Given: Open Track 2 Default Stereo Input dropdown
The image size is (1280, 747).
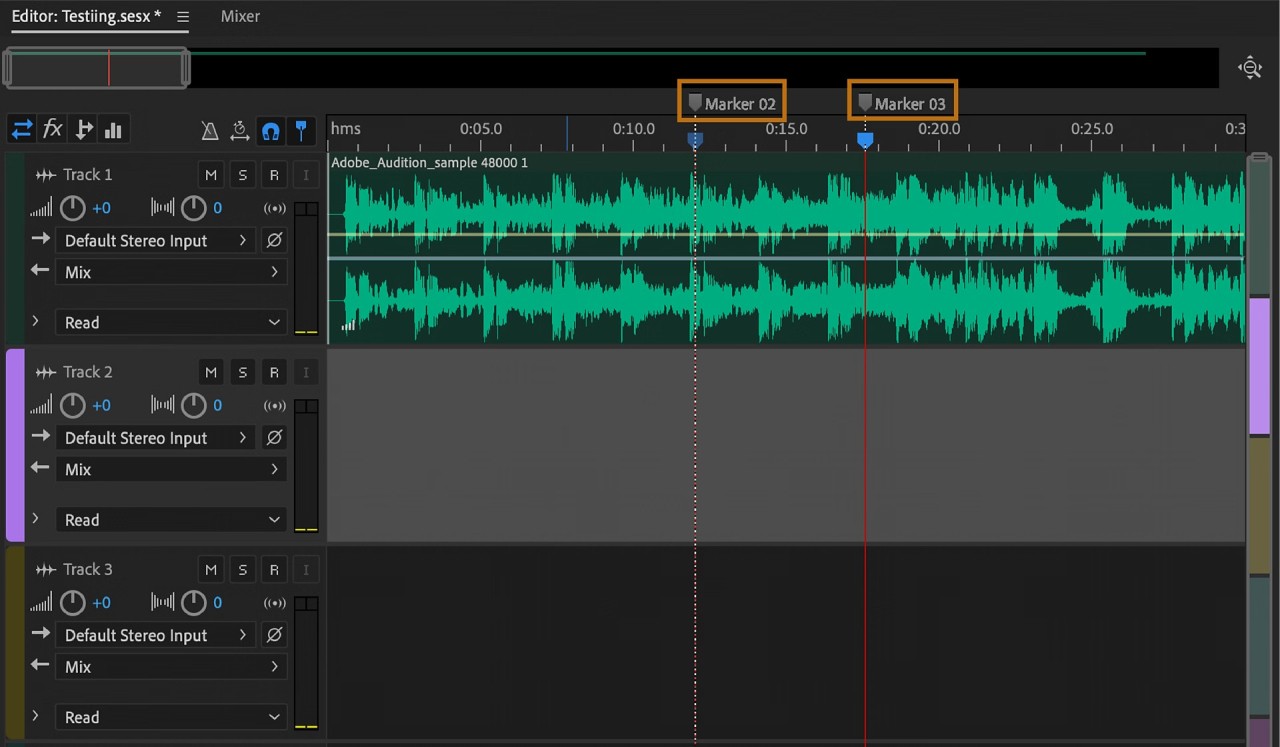Looking at the screenshot, I should tap(155, 438).
